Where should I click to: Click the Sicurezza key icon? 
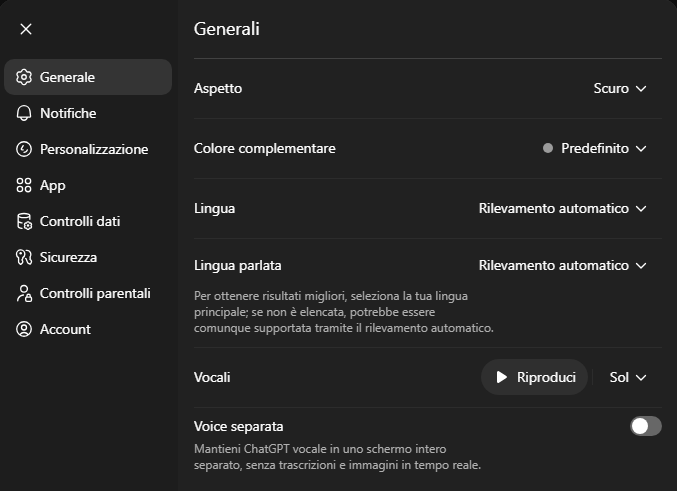[x=25, y=257]
